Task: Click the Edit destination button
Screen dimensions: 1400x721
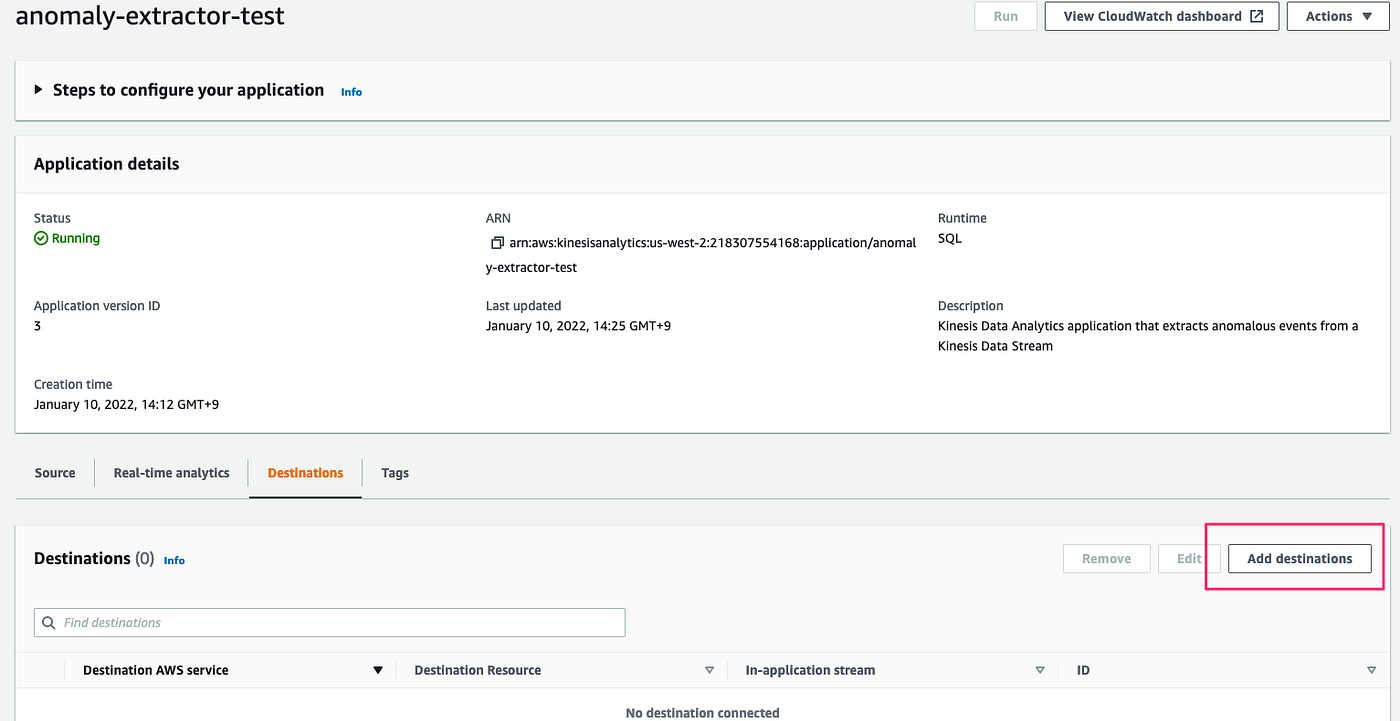Action: click(x=1189, y=559)
